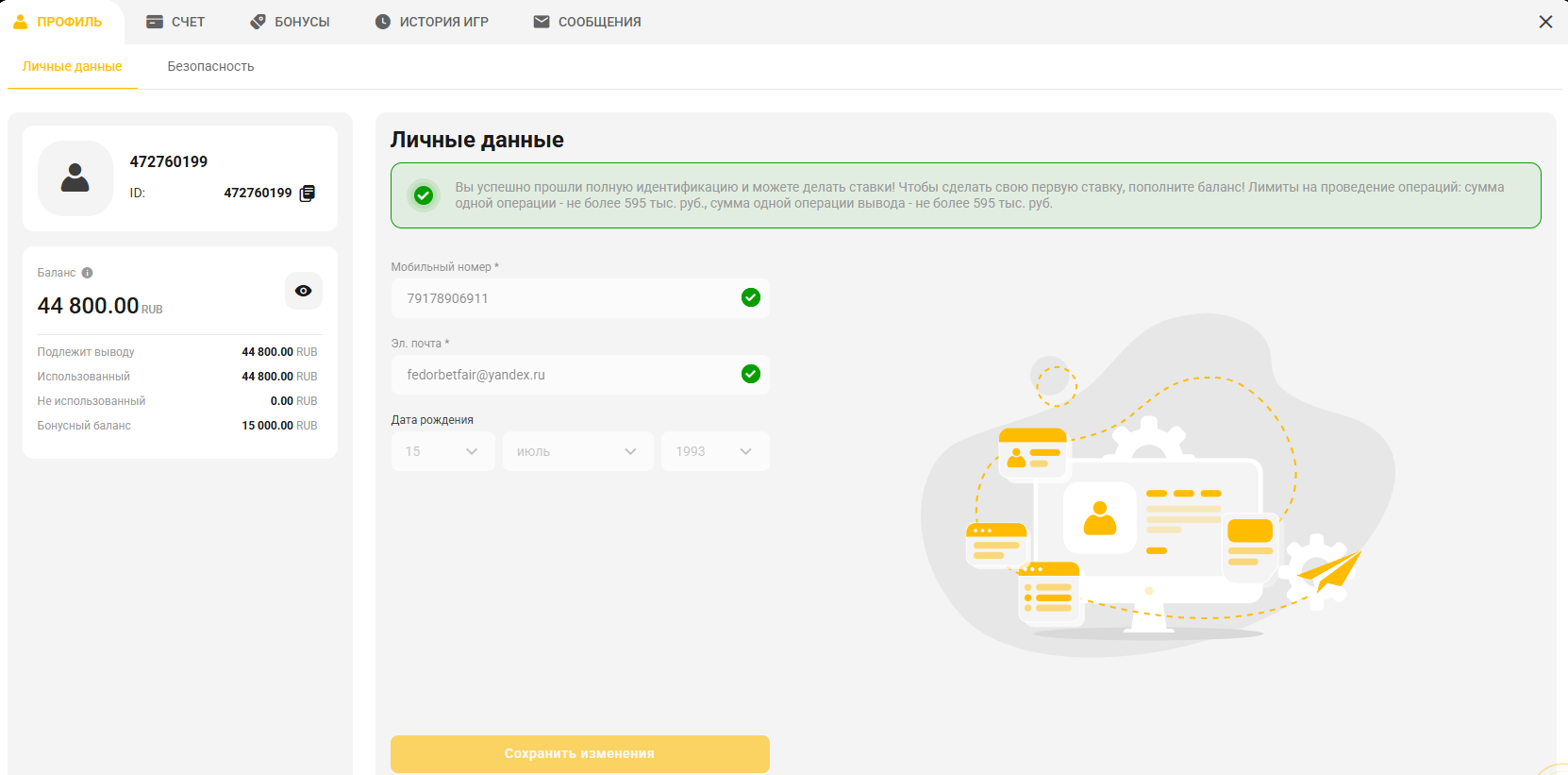Open the Бонусы tab
Viewport: 1568px width, 775px height.
(x=290, y=22)
